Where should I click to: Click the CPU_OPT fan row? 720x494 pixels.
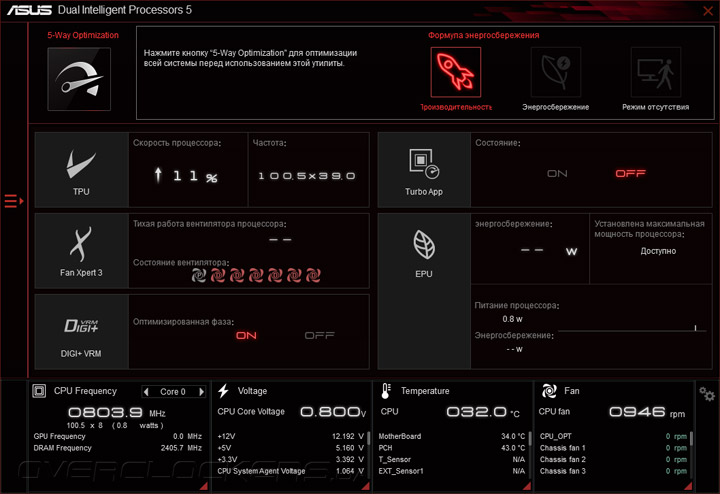point(613,436)
